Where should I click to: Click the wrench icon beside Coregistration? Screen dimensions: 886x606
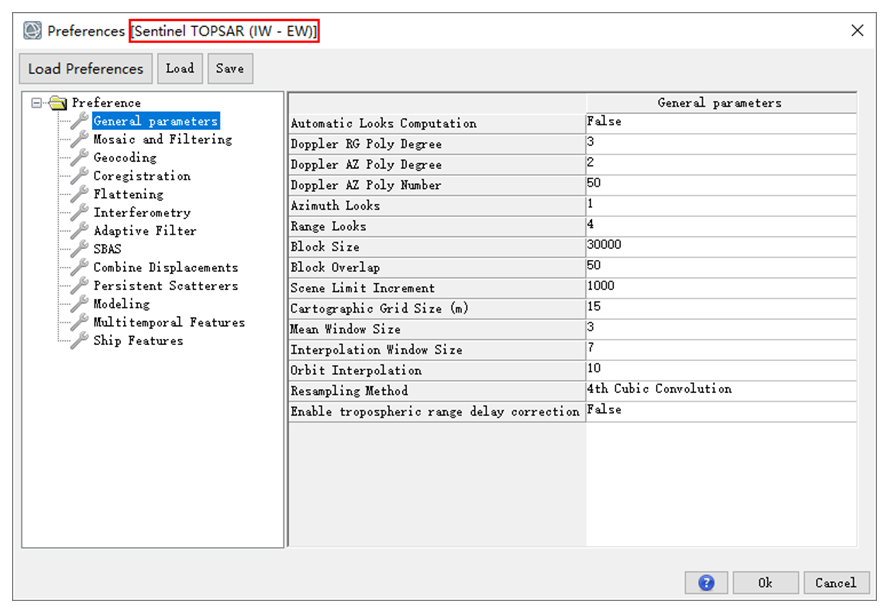(80, 175)
